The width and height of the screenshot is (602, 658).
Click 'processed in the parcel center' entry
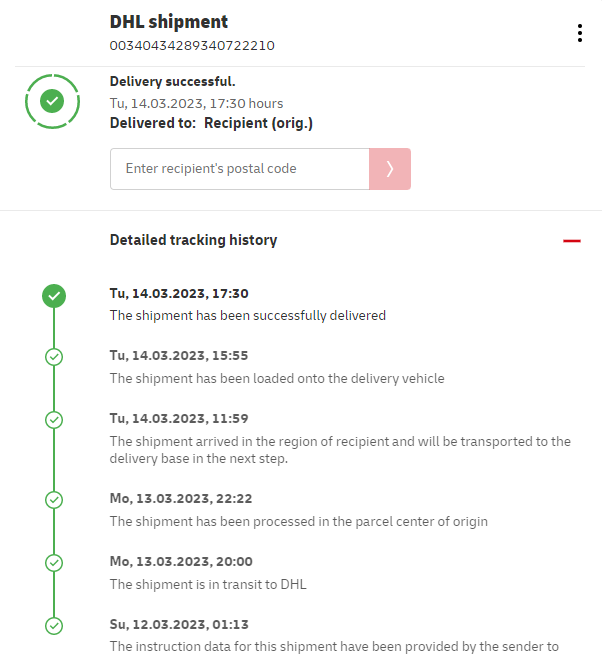(298, 521)
